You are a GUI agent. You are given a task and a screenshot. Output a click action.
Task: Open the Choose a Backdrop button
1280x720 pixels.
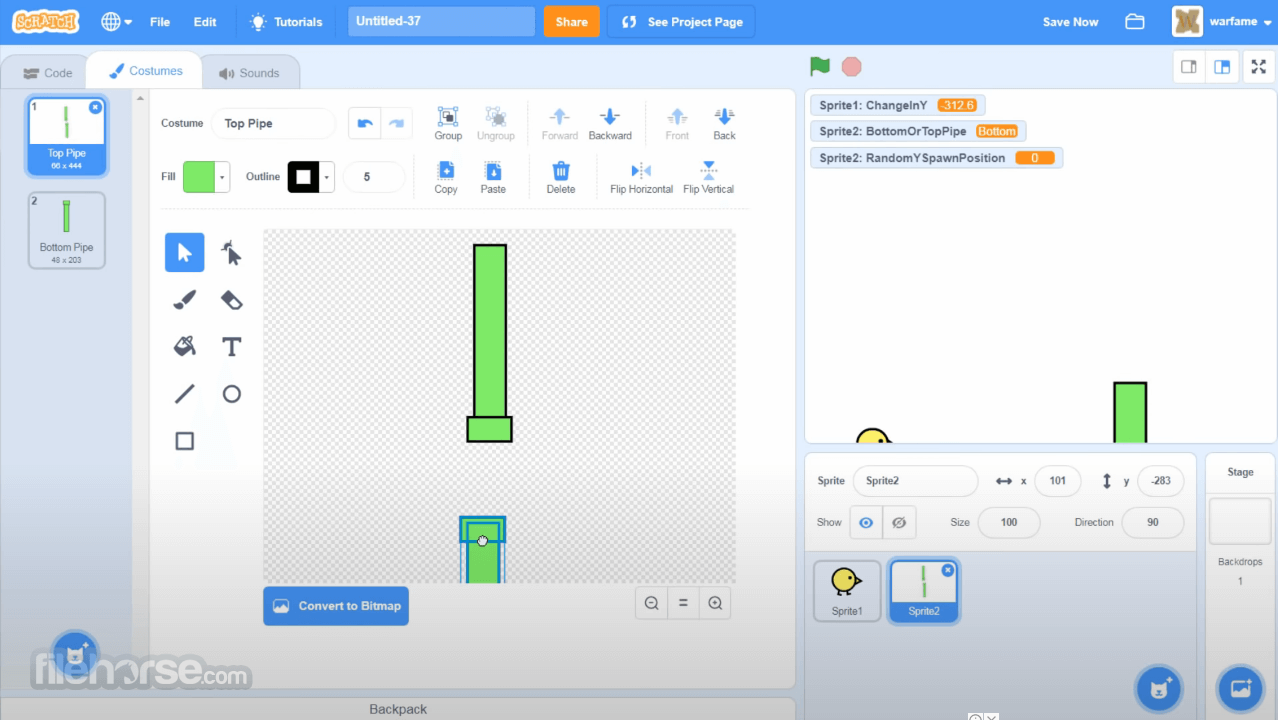(1240, 688)
